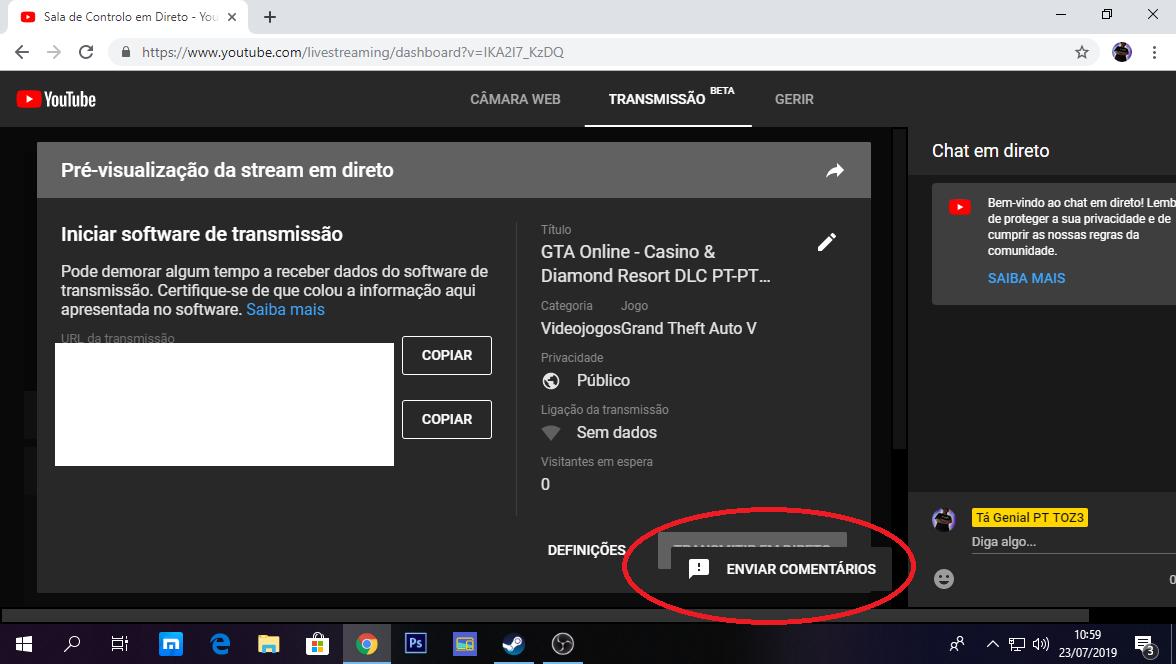The height and width of the screenshot is (664, 1176).
Task: Close the Sala de Controlo tab
Action: (232, 17)
